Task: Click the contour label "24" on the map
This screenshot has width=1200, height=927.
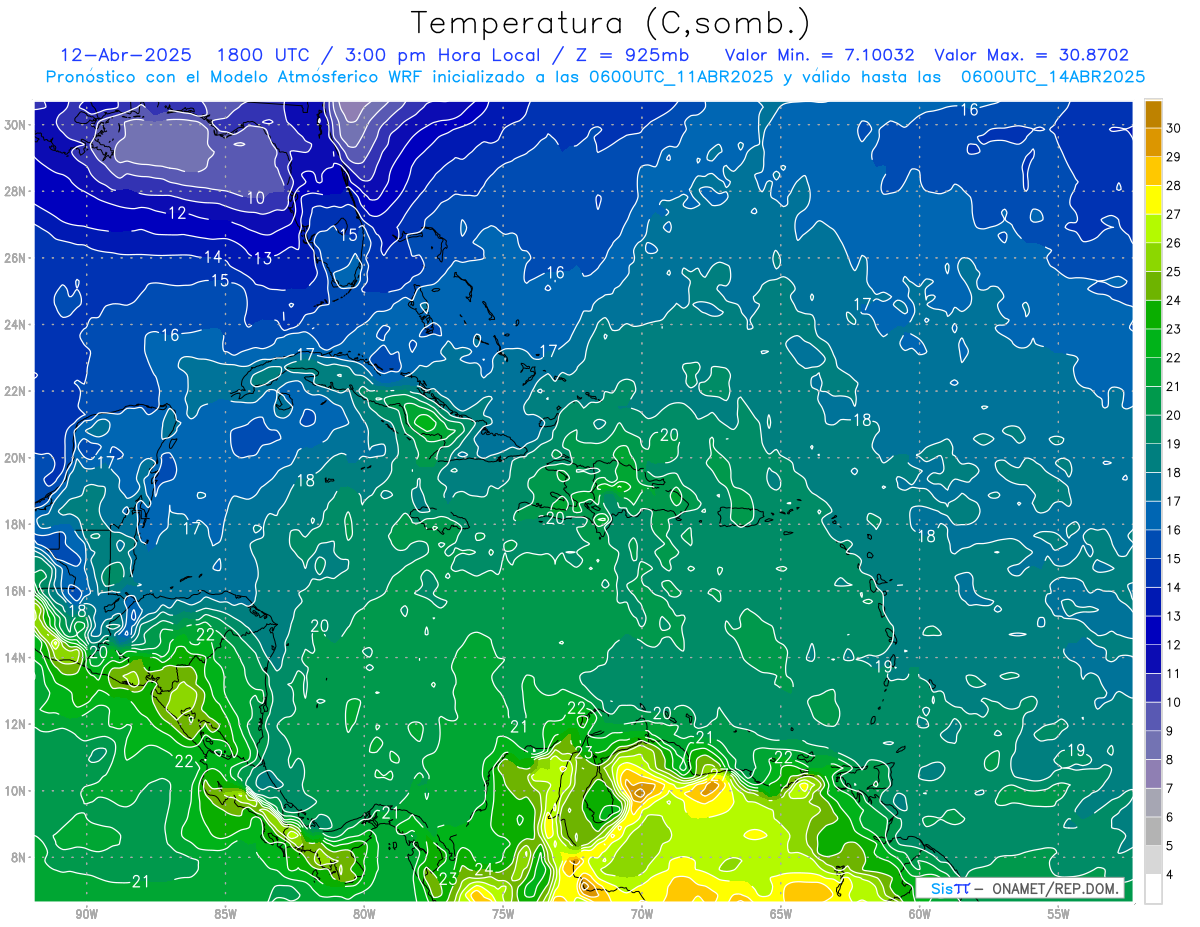Action: pos(484,868)
